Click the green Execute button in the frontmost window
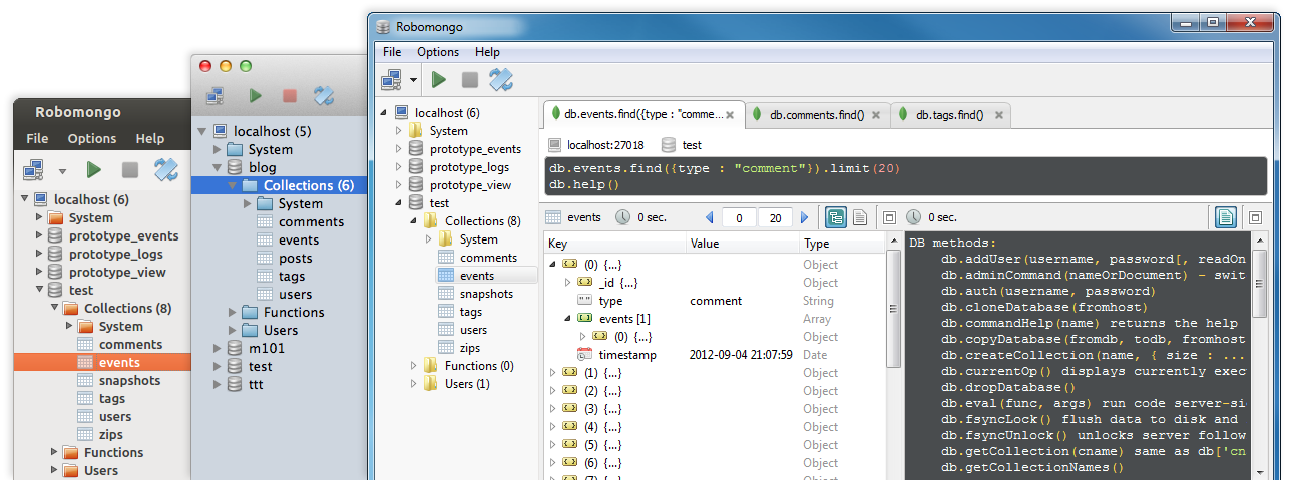 coord(438,80)
